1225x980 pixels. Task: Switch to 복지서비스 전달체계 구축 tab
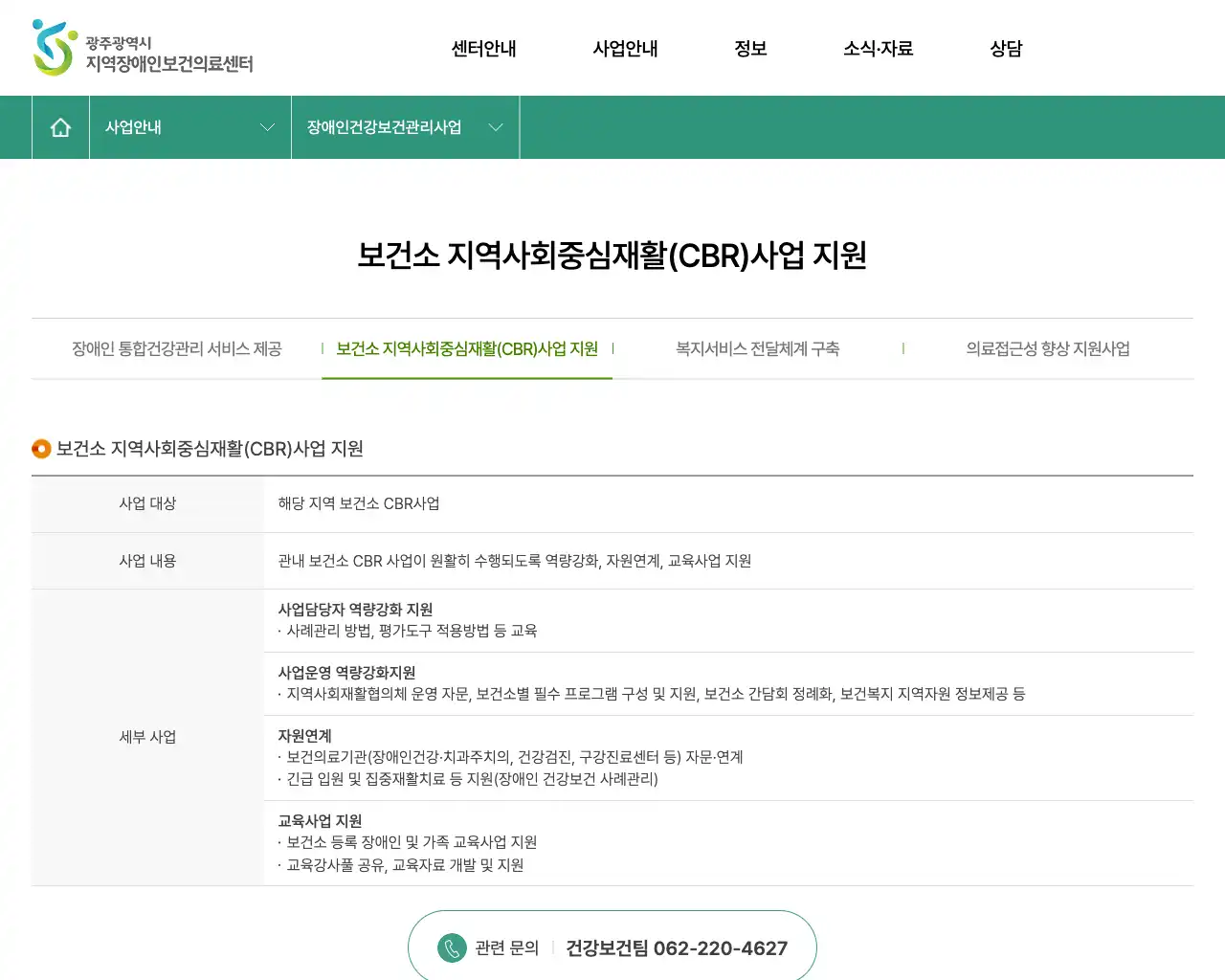(758, 349)
